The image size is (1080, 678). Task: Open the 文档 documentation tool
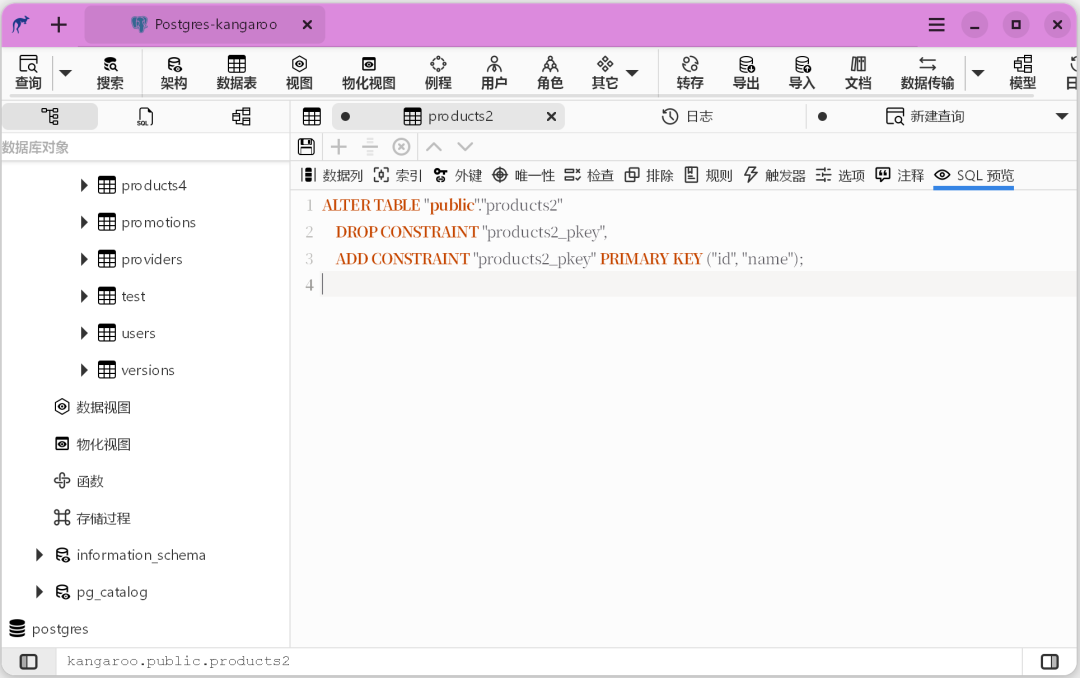tap(858, 72)
